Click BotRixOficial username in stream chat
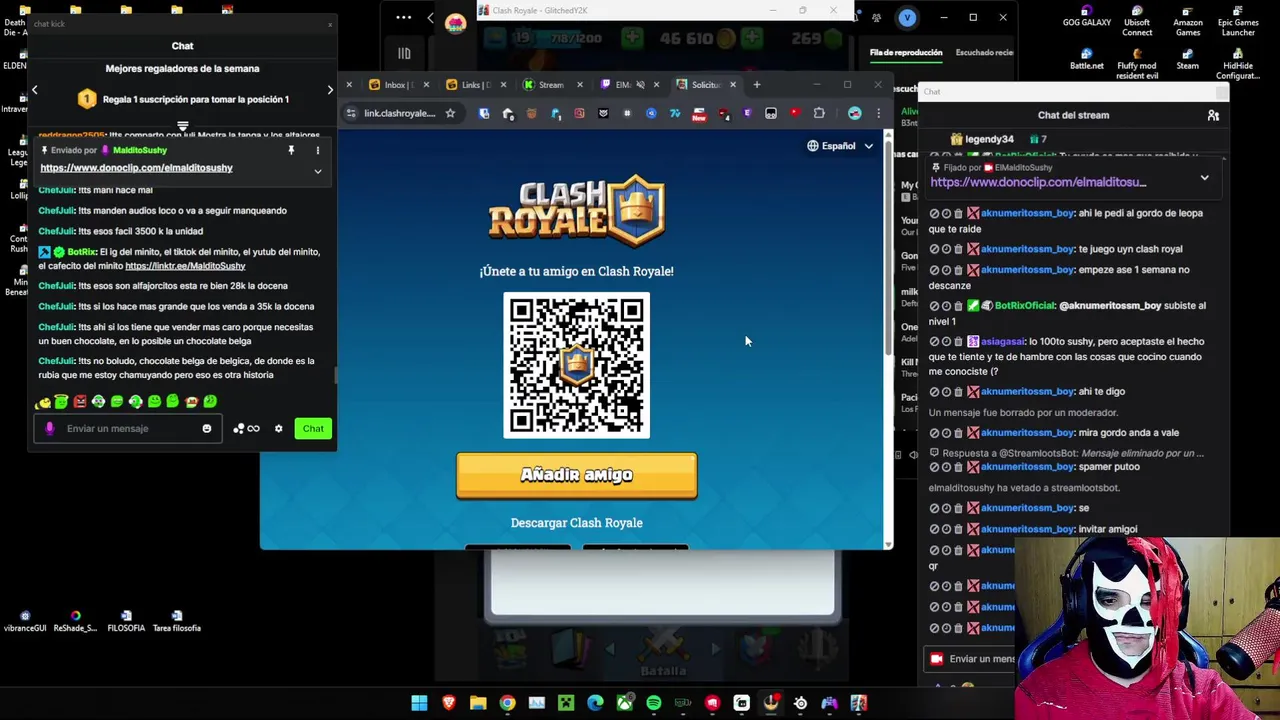 (x=1025, y=306)
